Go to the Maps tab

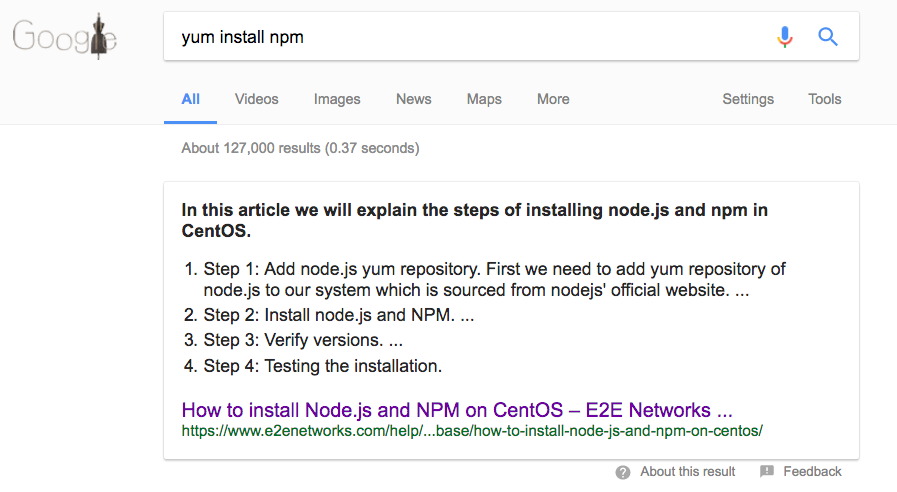(484, 99)
